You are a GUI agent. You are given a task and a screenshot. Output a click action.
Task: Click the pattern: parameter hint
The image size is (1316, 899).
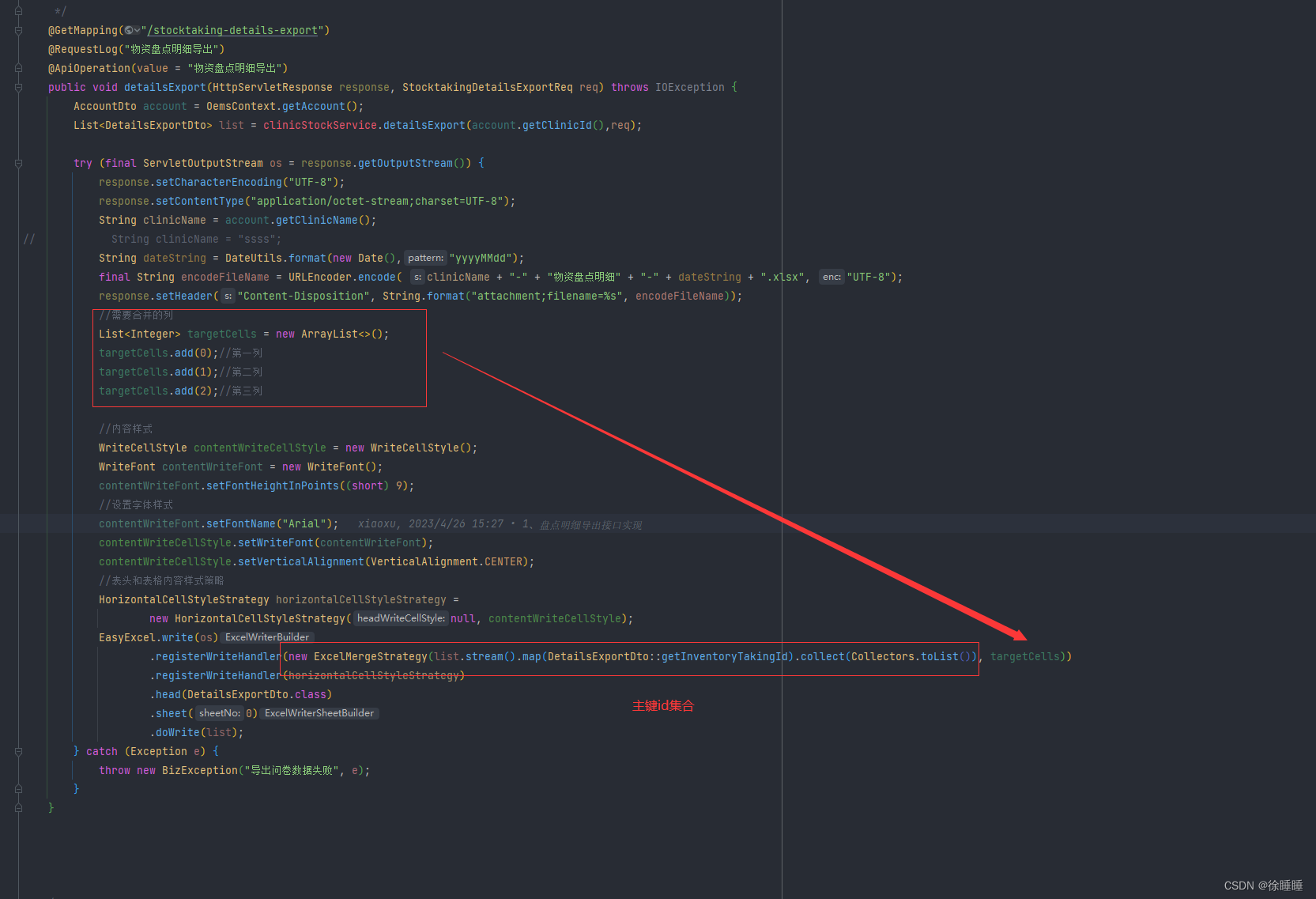426,258
